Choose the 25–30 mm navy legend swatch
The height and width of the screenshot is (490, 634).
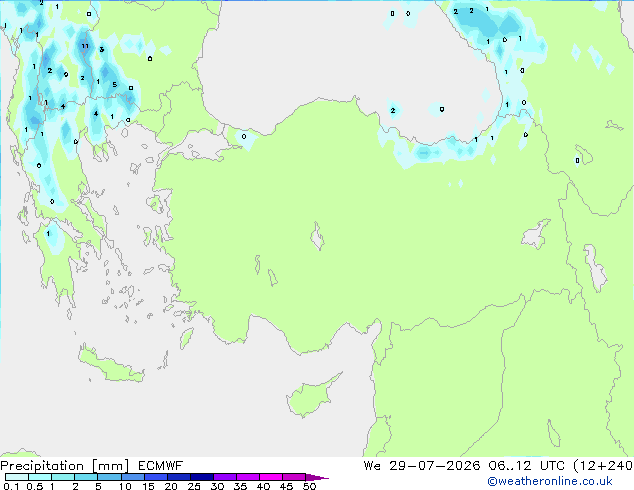pyautogui.click(x=201, y=477)
